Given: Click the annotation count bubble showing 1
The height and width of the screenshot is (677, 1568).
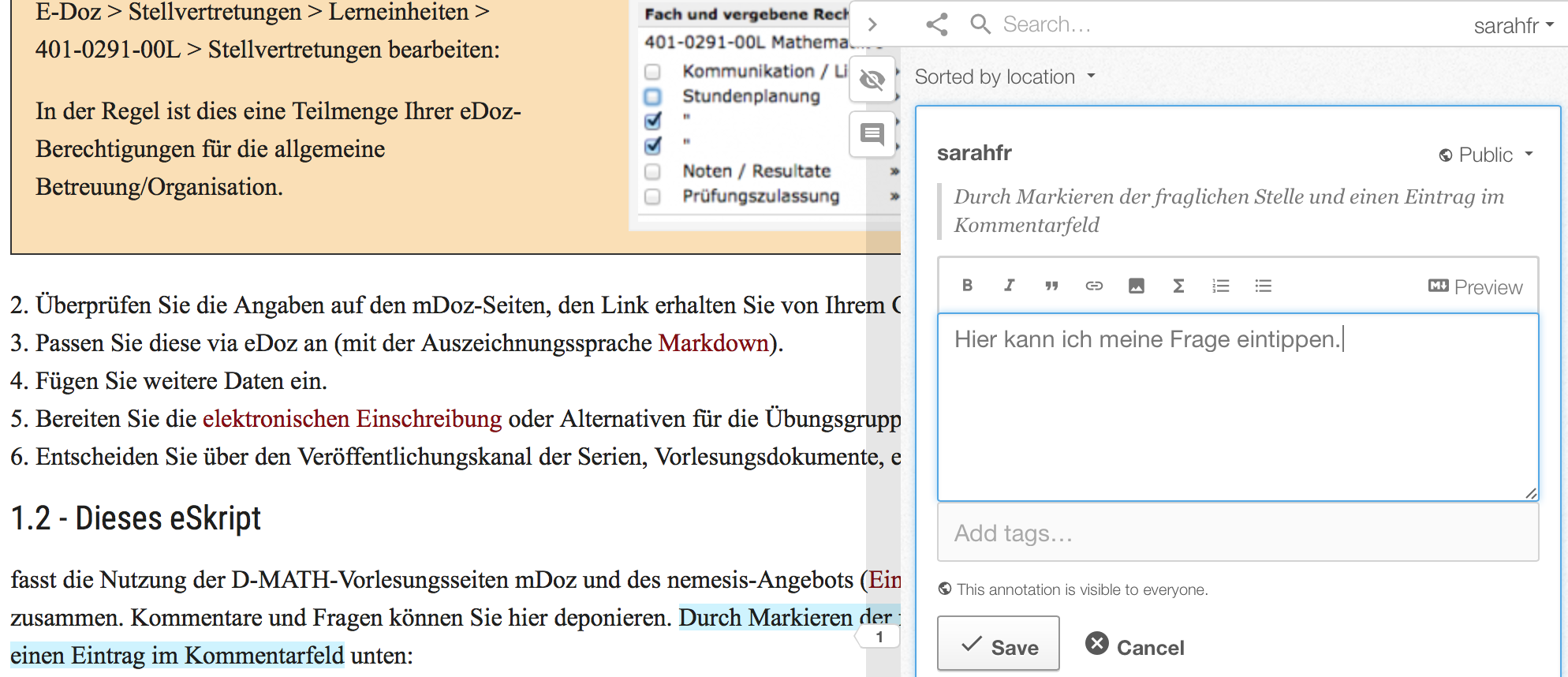Looking at the screenshot, I should pyautogui.click(x=879, y=637).
